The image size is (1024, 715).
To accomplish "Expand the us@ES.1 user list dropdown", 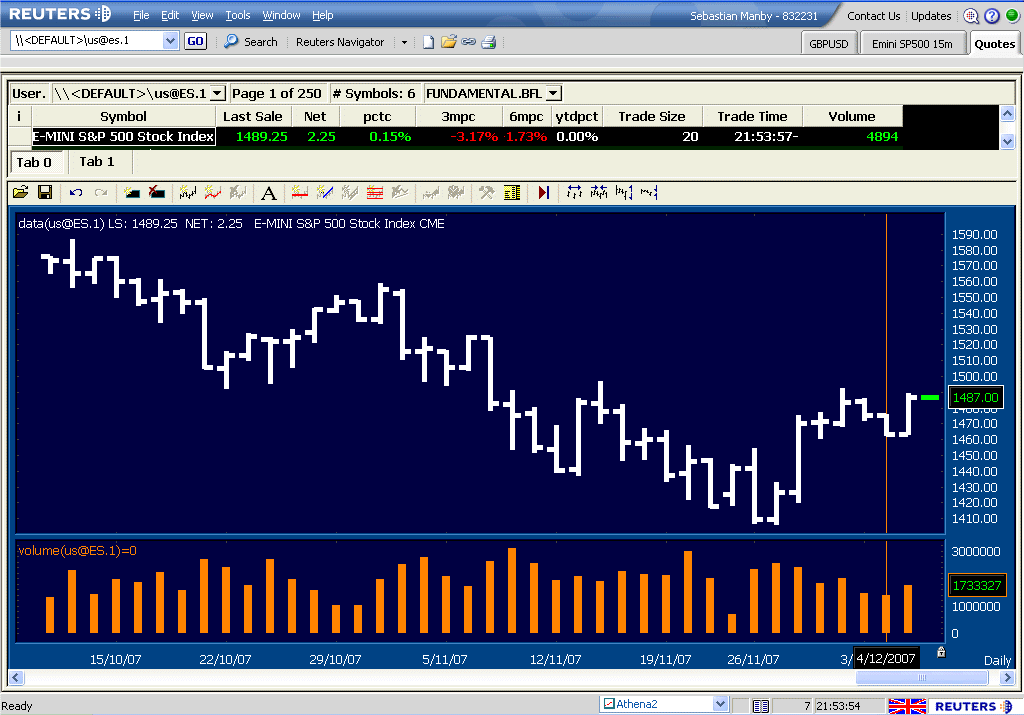I will [x=218, y=93].
